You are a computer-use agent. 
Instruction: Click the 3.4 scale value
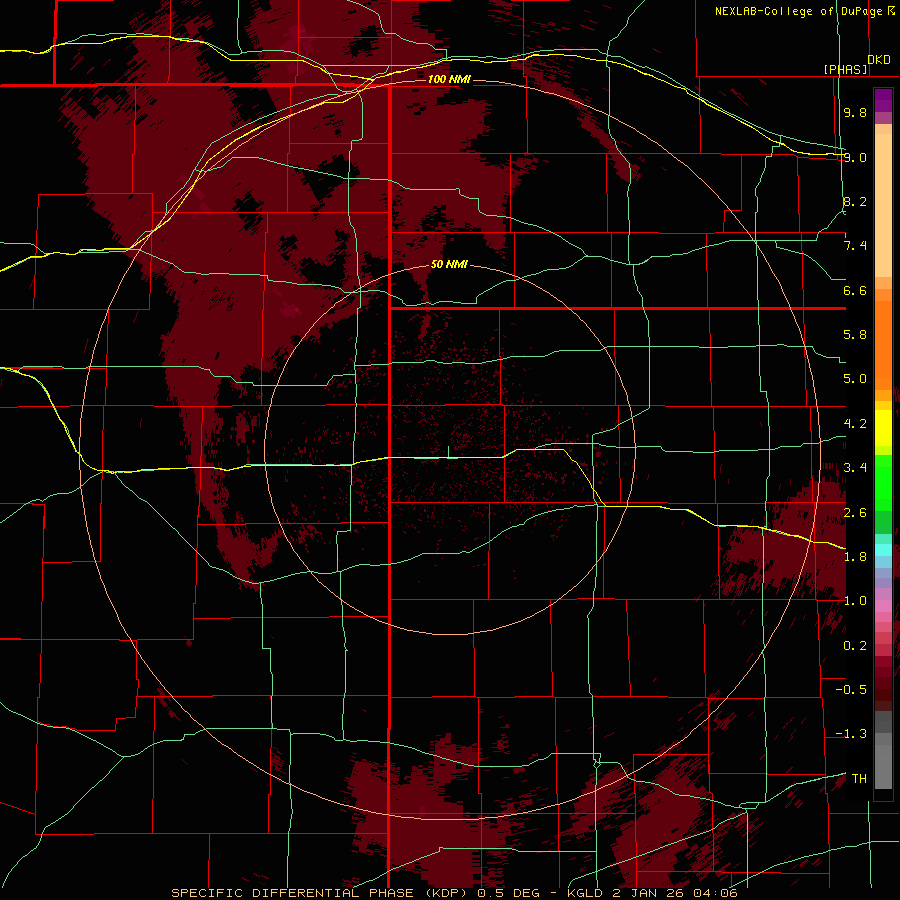coord(855,468)
